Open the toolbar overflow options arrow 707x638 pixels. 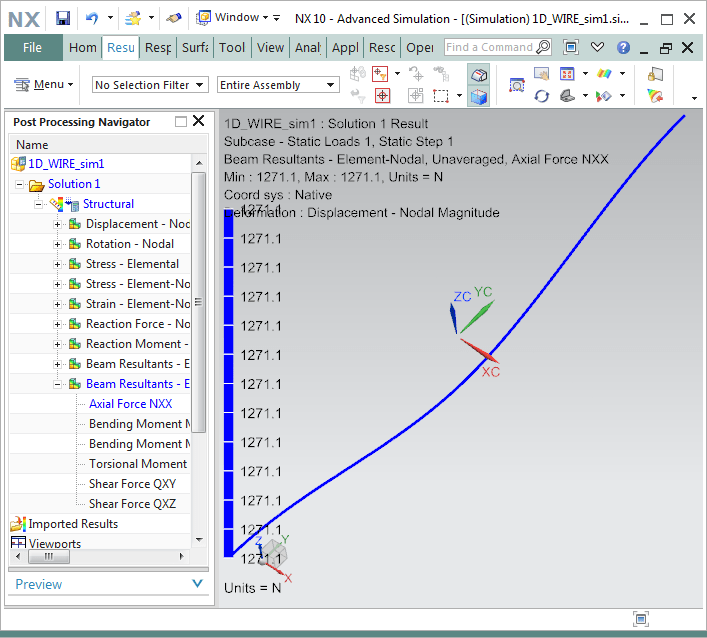(x=694, y=98)
